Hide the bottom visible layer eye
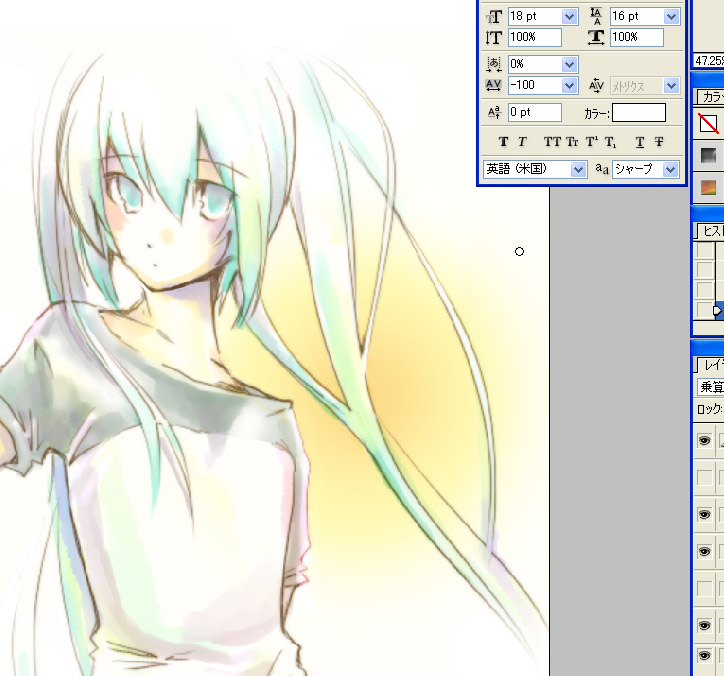This screenshot has width=724, height=676. pos(705,656)
